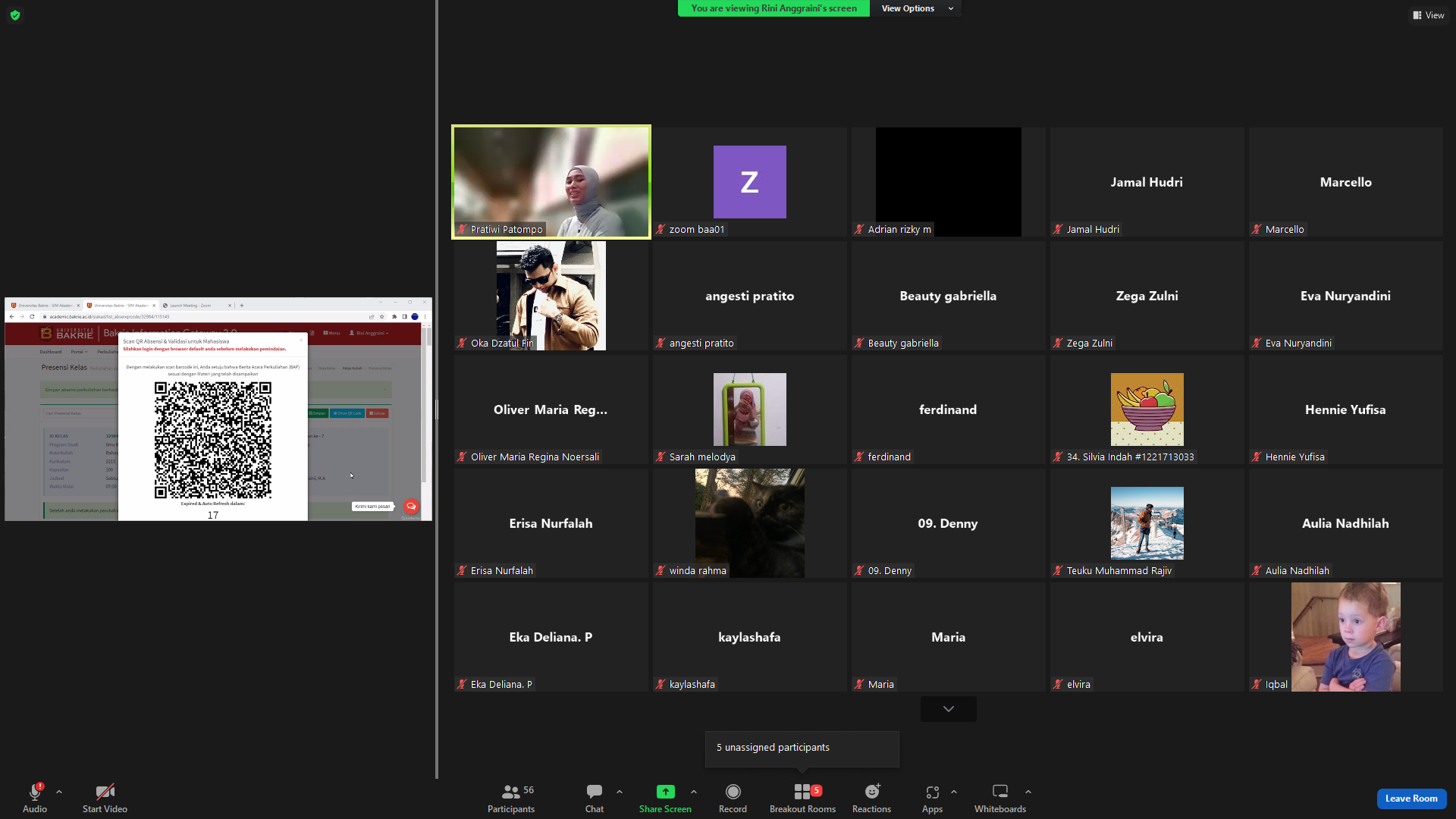This screenshot has height=819, width=1456.
Task: Open the Reactions menu
Action: pyautogui.click(x=871, y=798)
